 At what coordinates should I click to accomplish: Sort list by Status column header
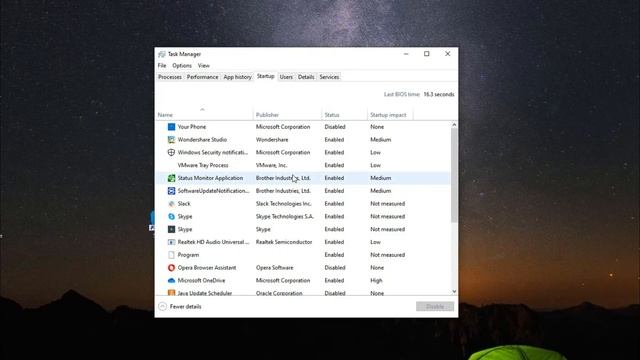[344, 115]
